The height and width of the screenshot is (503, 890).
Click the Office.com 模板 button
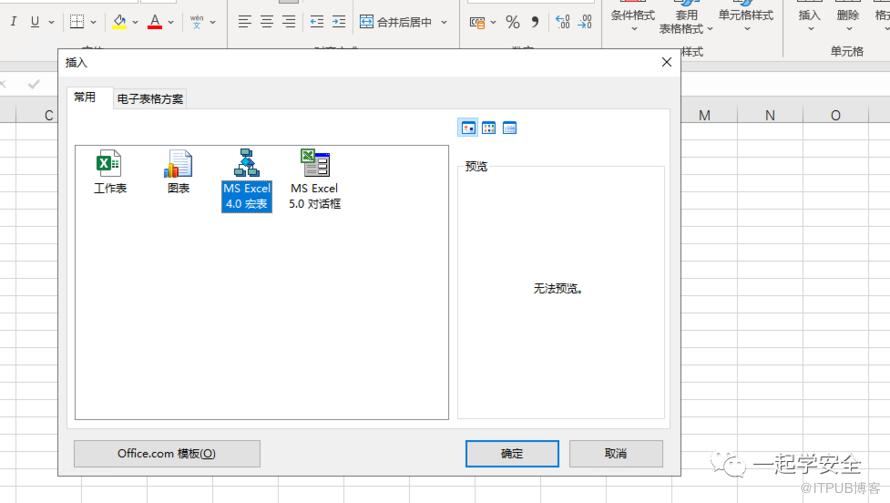point(167,454)
